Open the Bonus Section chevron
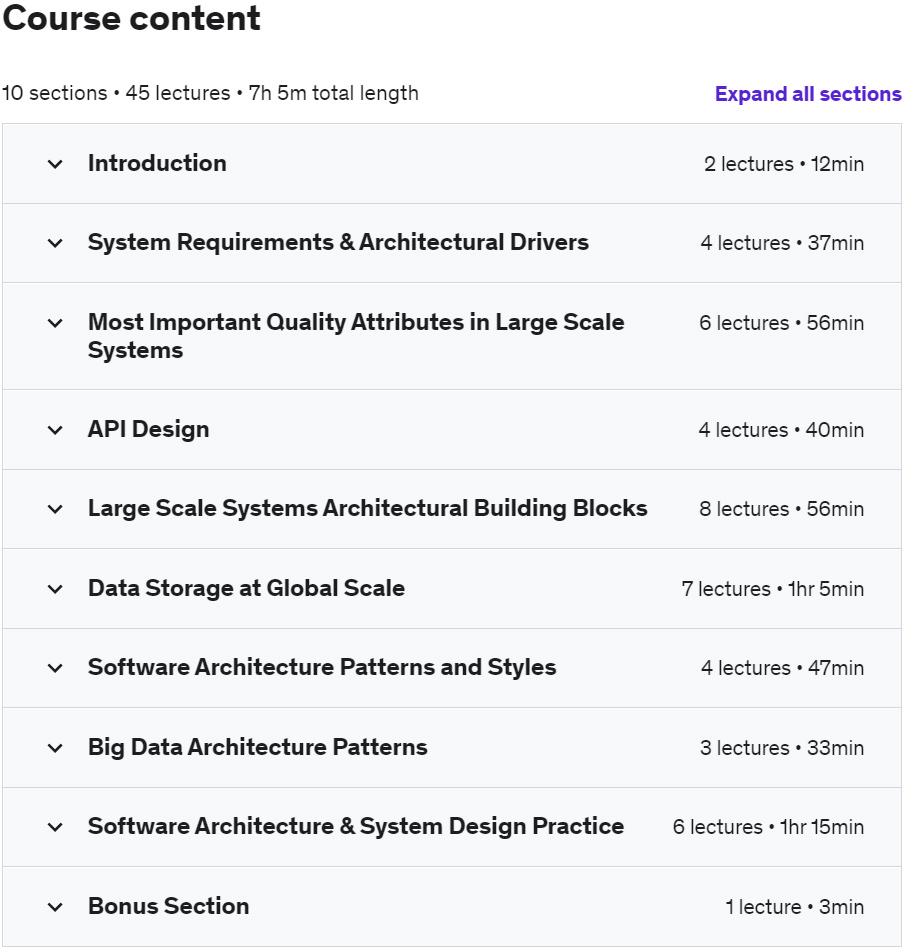This screenshot has height=950, width=905. [55, 907]
